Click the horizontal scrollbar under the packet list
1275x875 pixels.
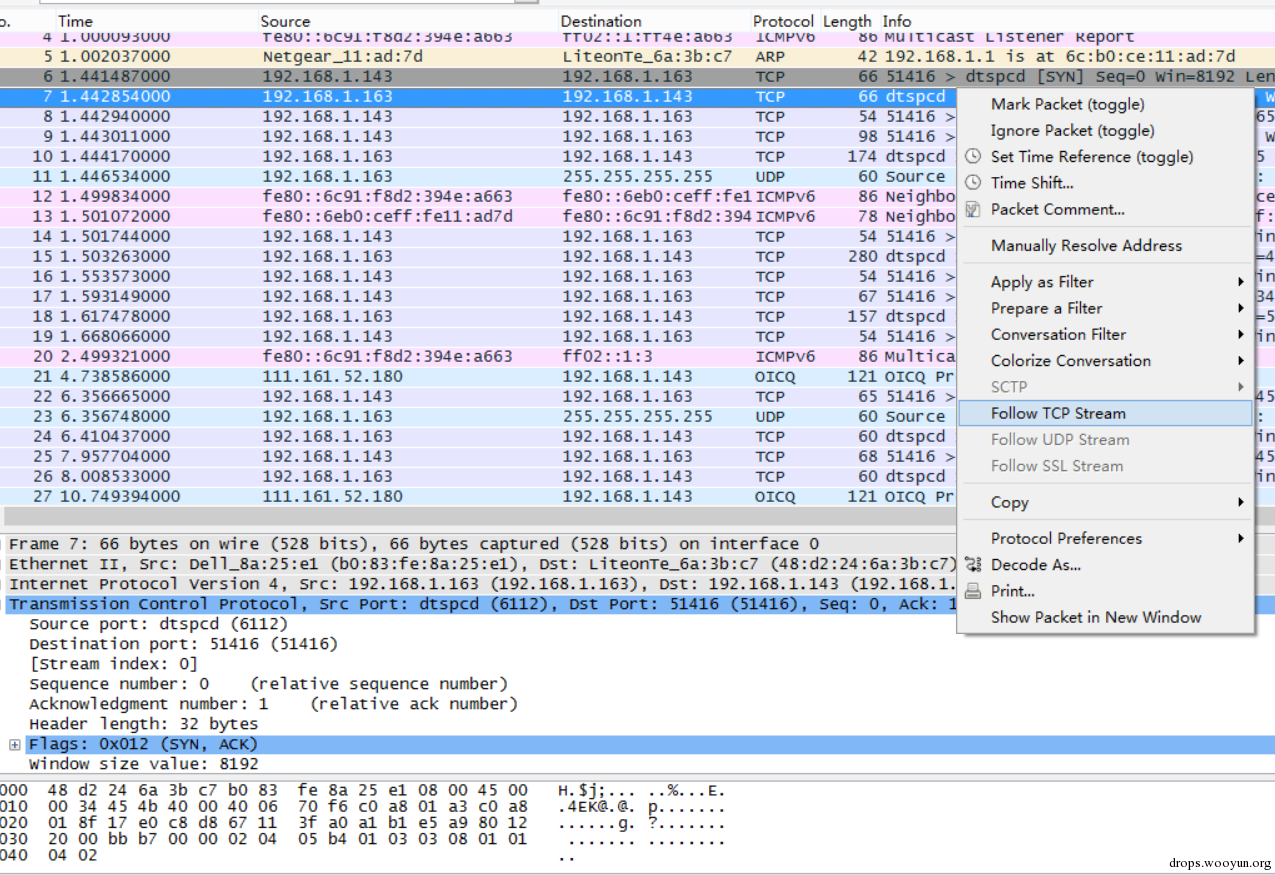coord(480,516)
